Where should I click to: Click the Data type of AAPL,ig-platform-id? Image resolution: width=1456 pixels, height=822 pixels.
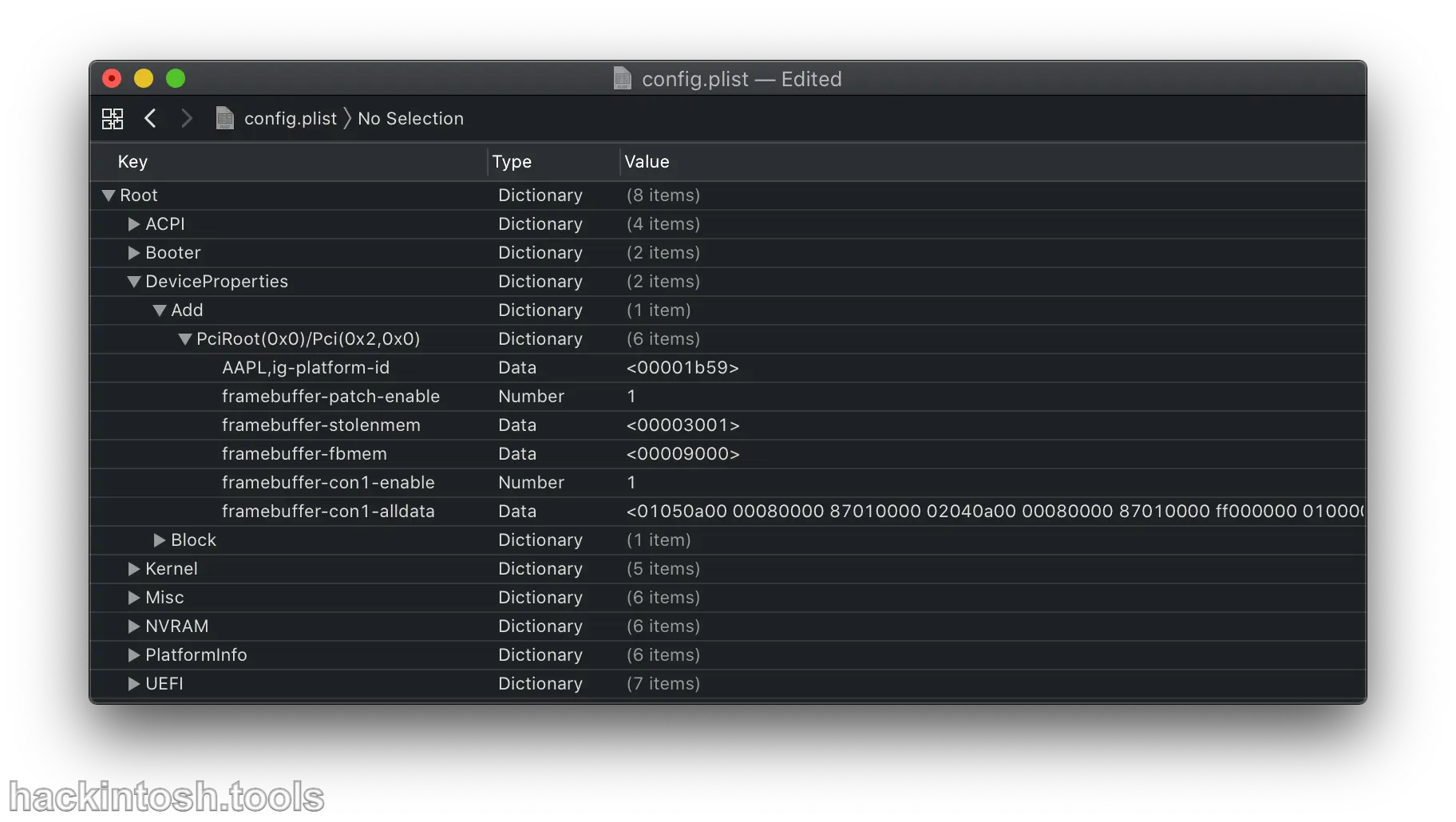pos(517,368)
